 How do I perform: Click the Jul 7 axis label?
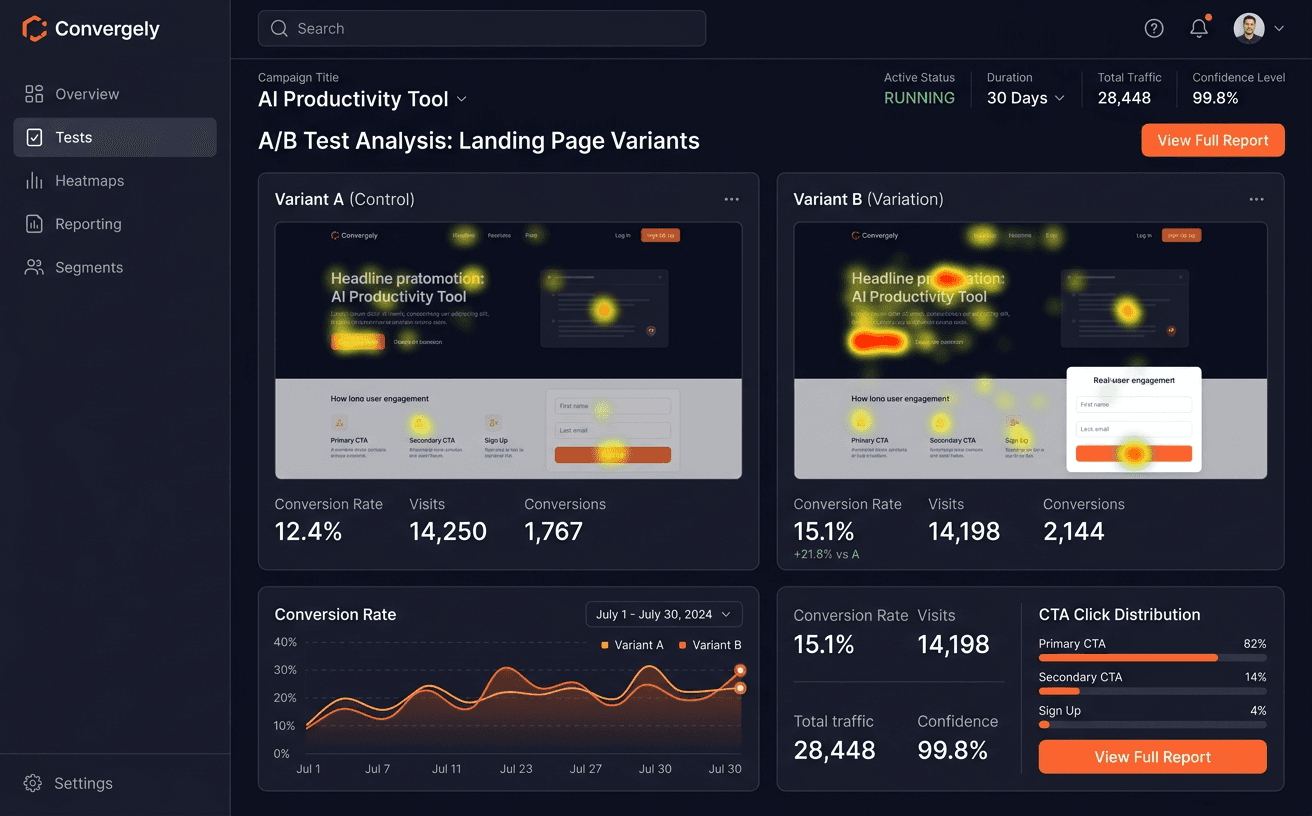coord(378,769)
